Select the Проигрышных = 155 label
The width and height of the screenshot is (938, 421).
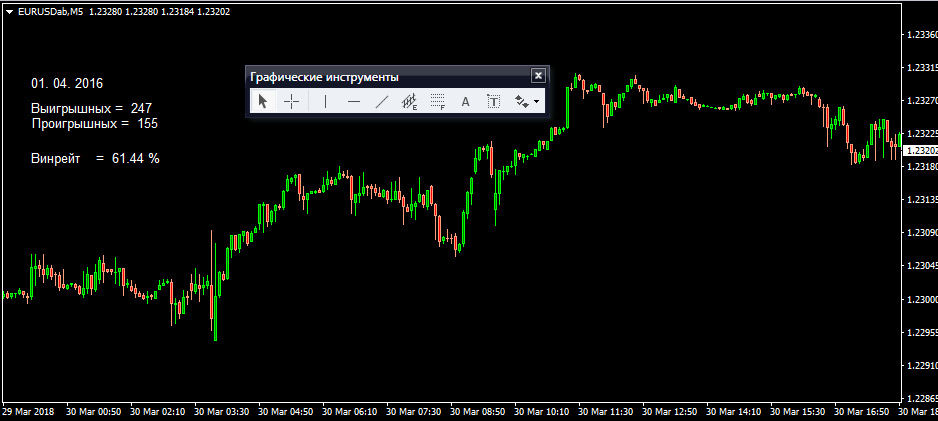click(95, 123)
